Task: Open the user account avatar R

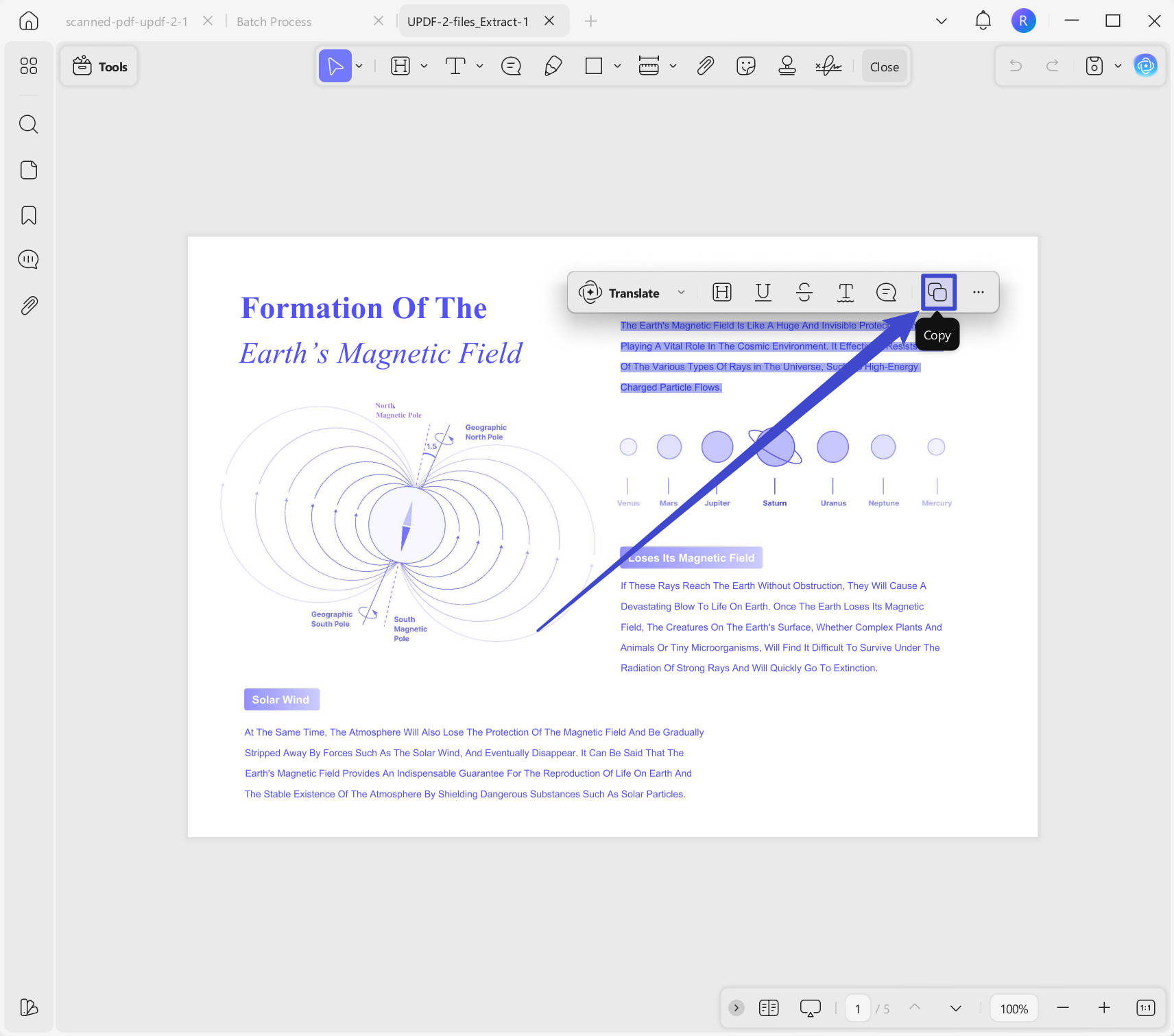Action: click(x=1023, y=21)
